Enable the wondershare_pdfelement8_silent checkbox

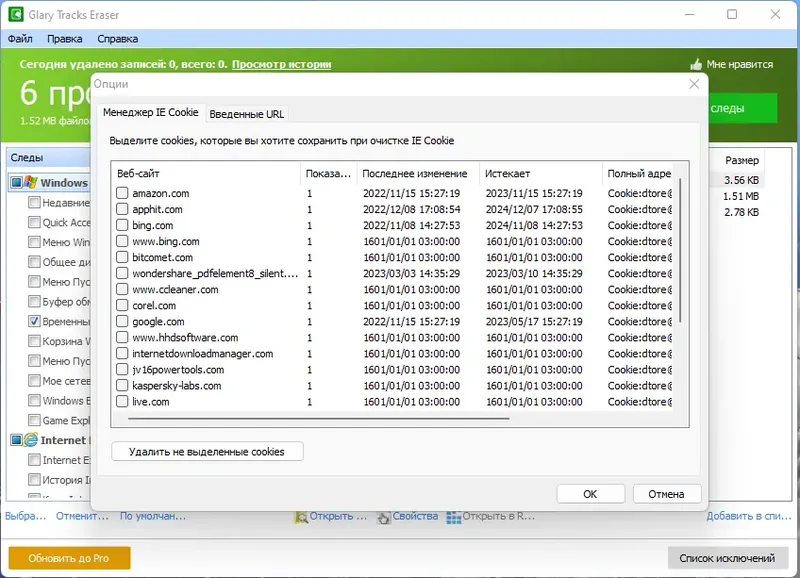pyautogui.click(x=122, y=273)
